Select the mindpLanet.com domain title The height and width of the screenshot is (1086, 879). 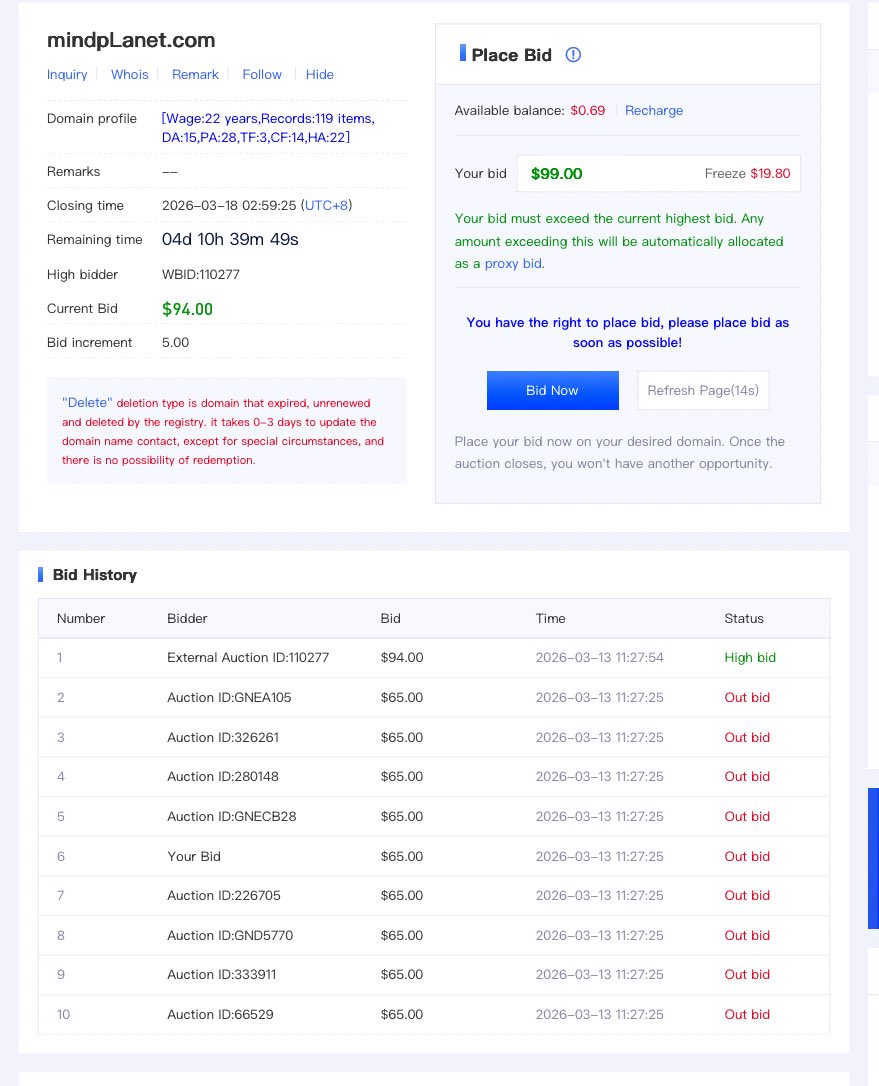(131, 40)
